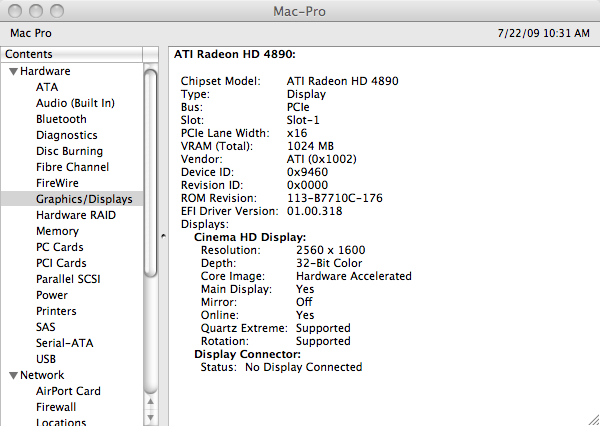Viewport: 600px width, 426px height.
Task: Click the window close button
Action: [x=15, y=11]
